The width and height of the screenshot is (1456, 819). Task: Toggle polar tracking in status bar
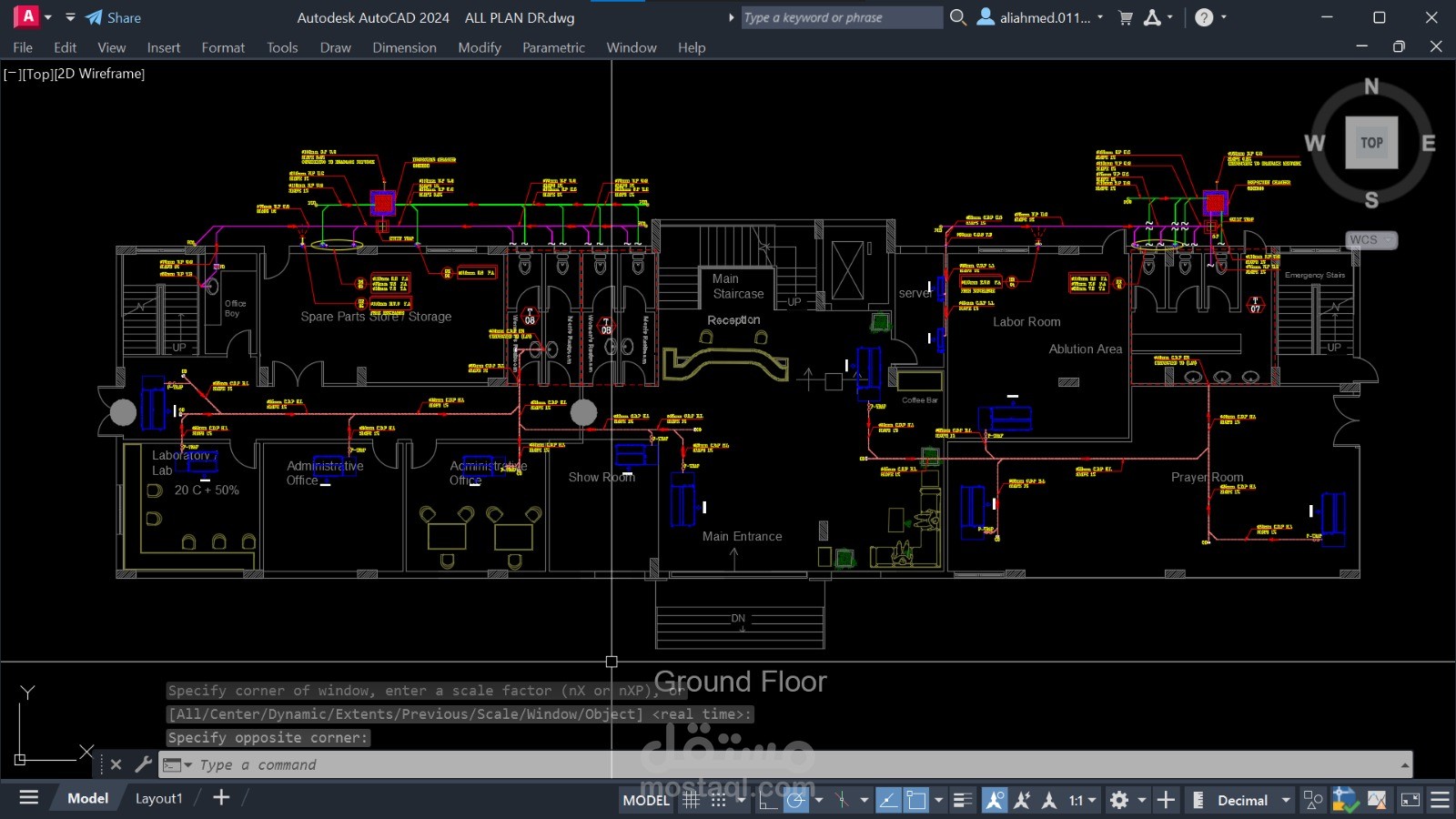(796, 800)
